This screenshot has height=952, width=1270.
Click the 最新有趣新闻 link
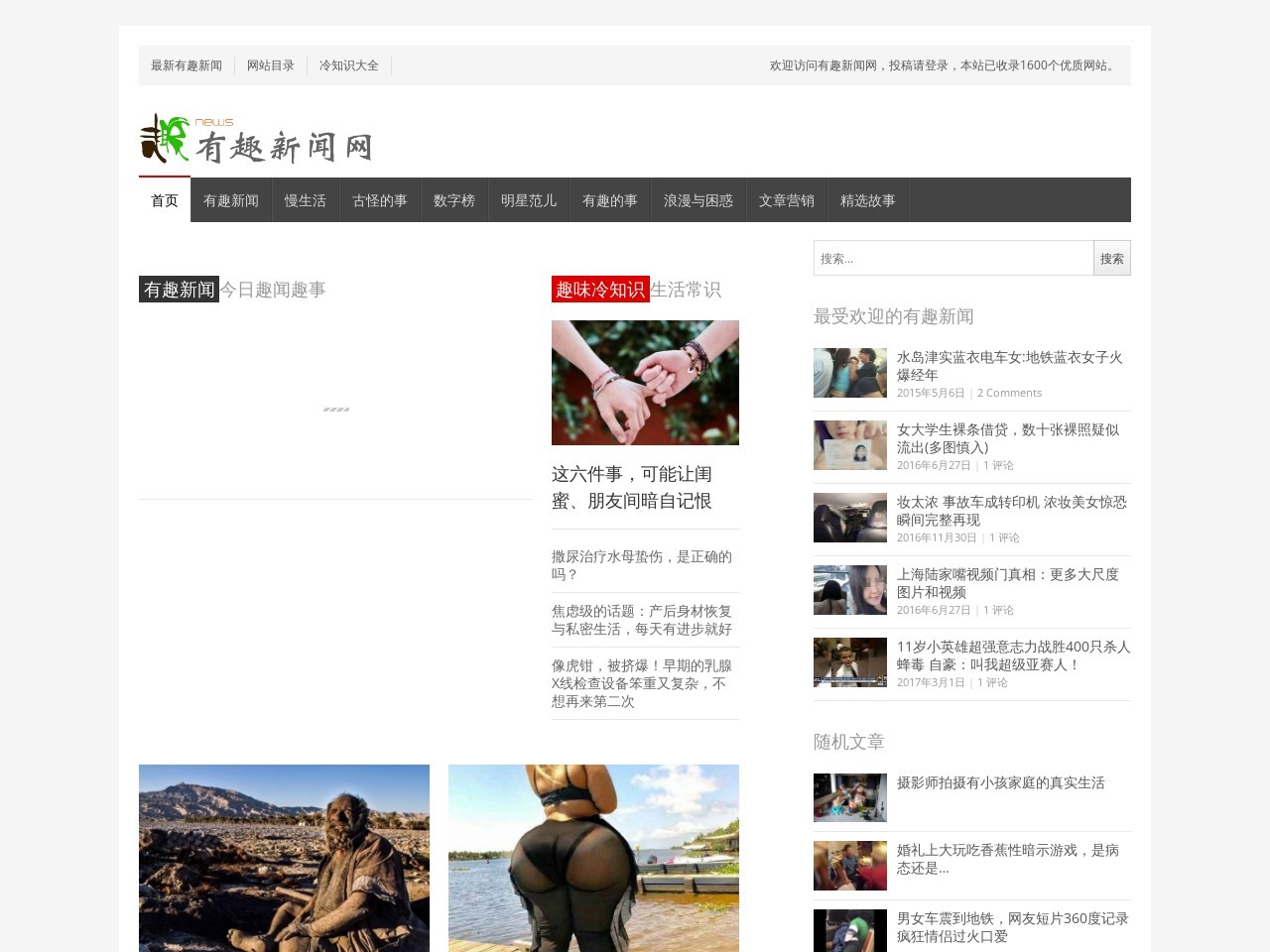(x=187, y=64)
